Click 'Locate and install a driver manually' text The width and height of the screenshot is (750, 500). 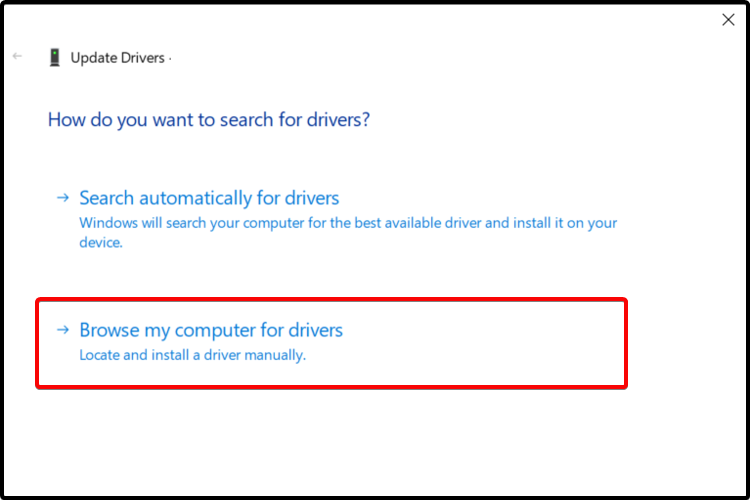[192, 354]
